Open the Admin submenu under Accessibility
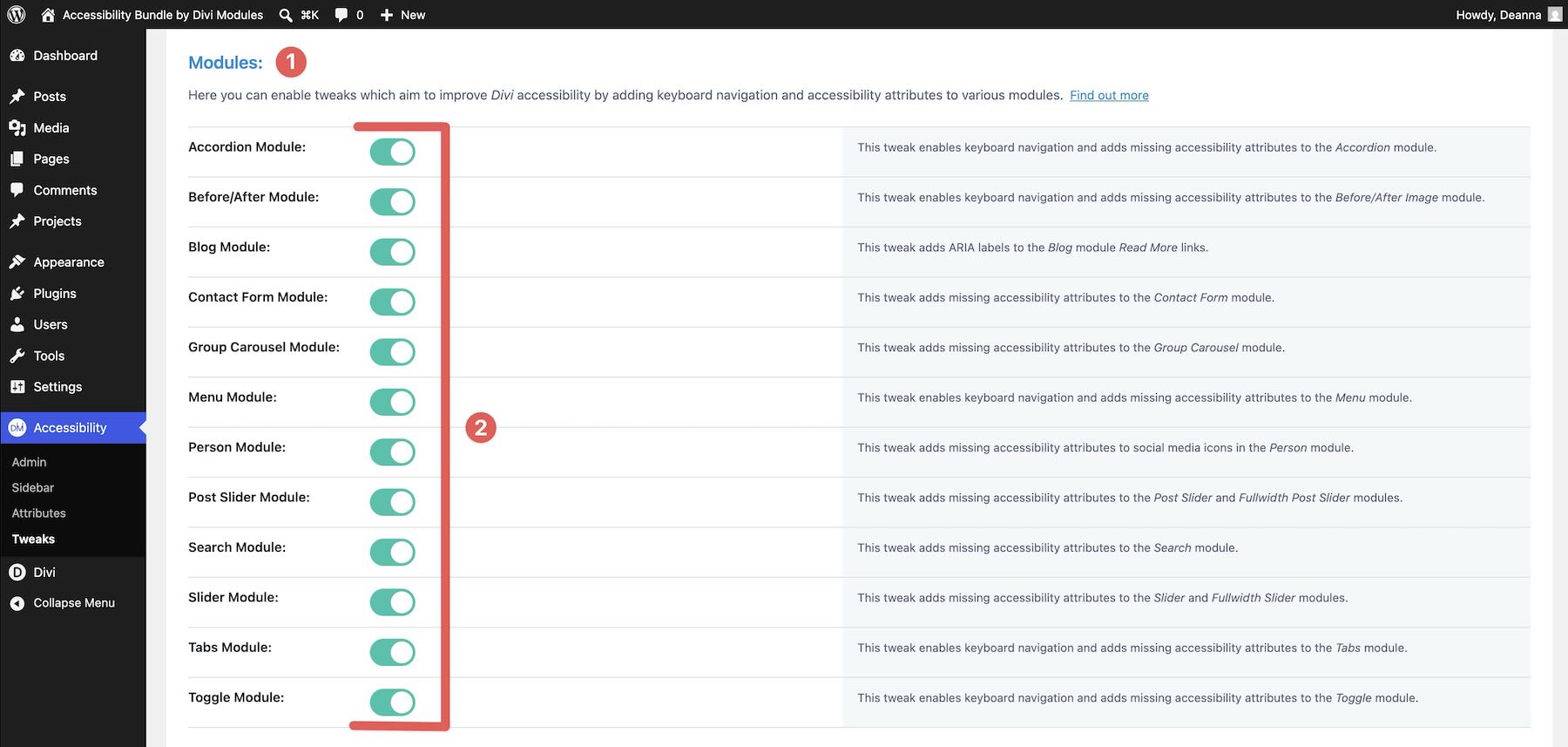The image size is (1568, 747). [x=29, y=462]
